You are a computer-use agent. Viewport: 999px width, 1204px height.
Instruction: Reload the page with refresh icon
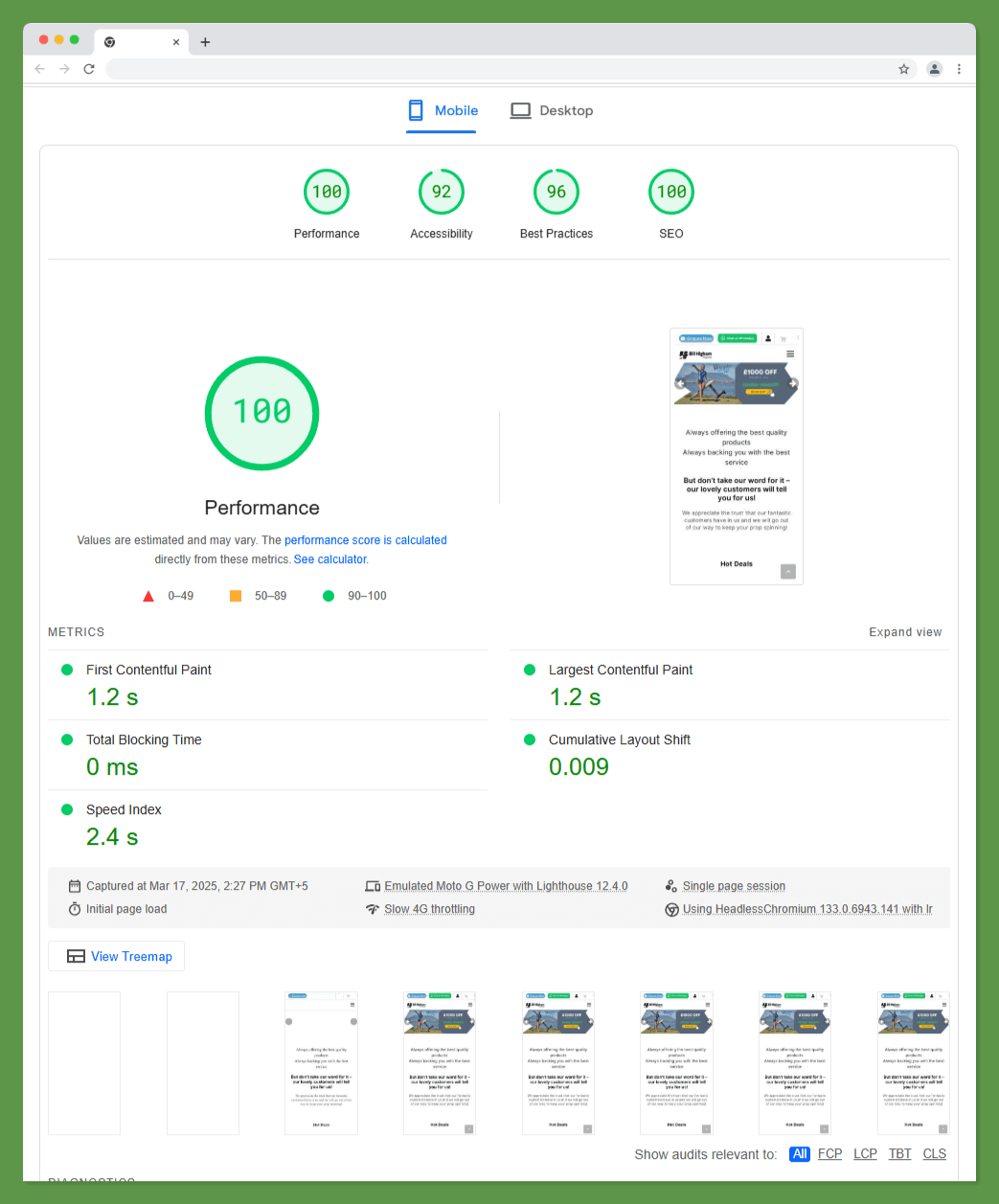click(x=89, y=69)
